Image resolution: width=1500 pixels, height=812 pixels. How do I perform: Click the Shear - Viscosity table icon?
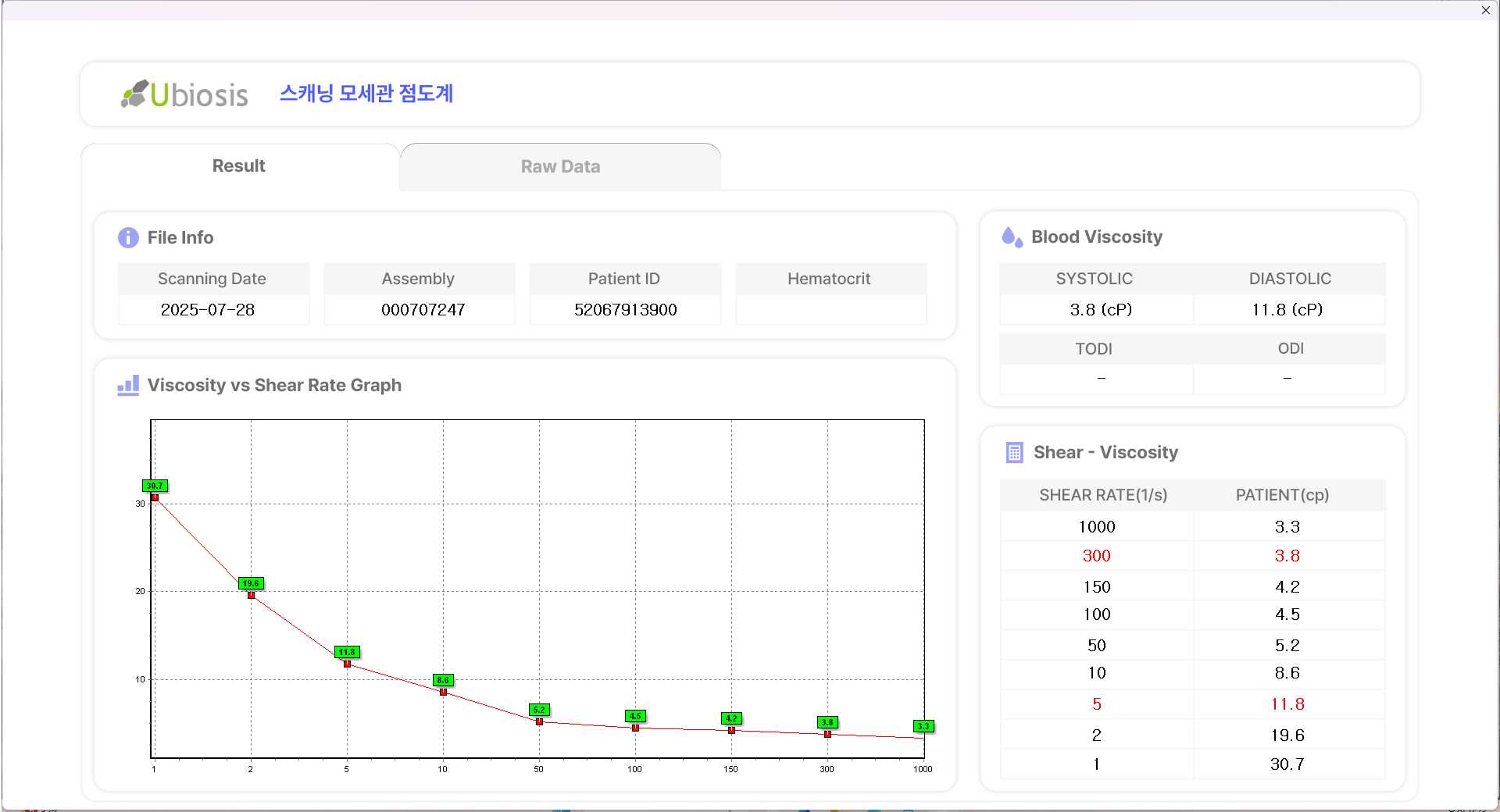(x=1014, y=453)
